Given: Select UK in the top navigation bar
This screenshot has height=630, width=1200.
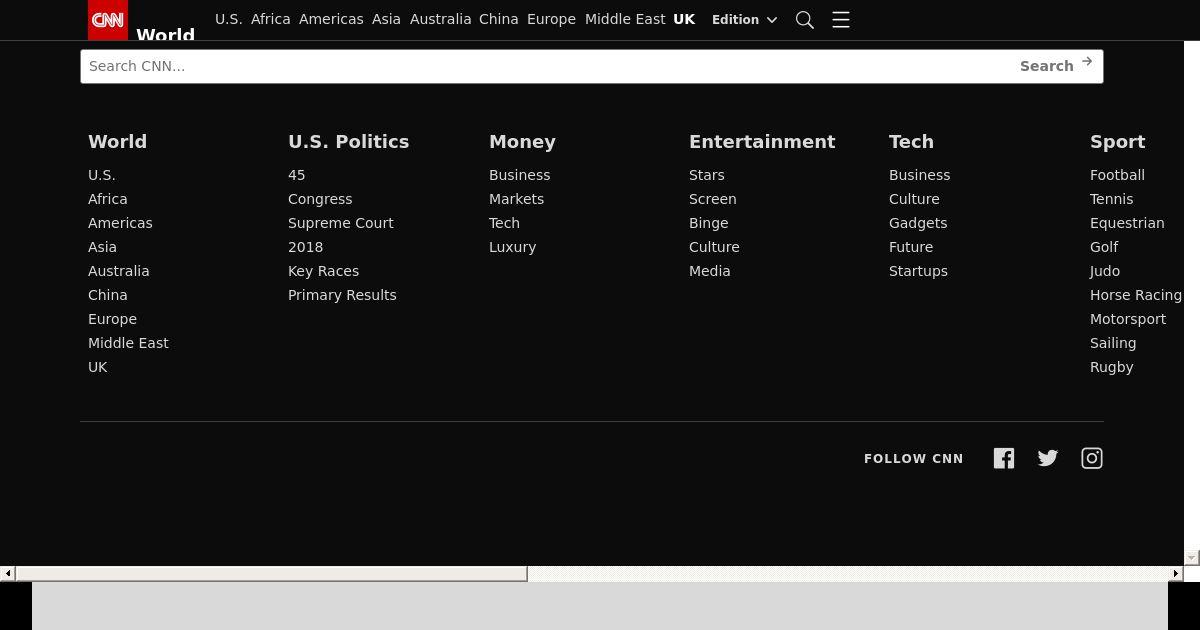Looking at the screenshot, I should pyautogui.click(x=684, y=19).
